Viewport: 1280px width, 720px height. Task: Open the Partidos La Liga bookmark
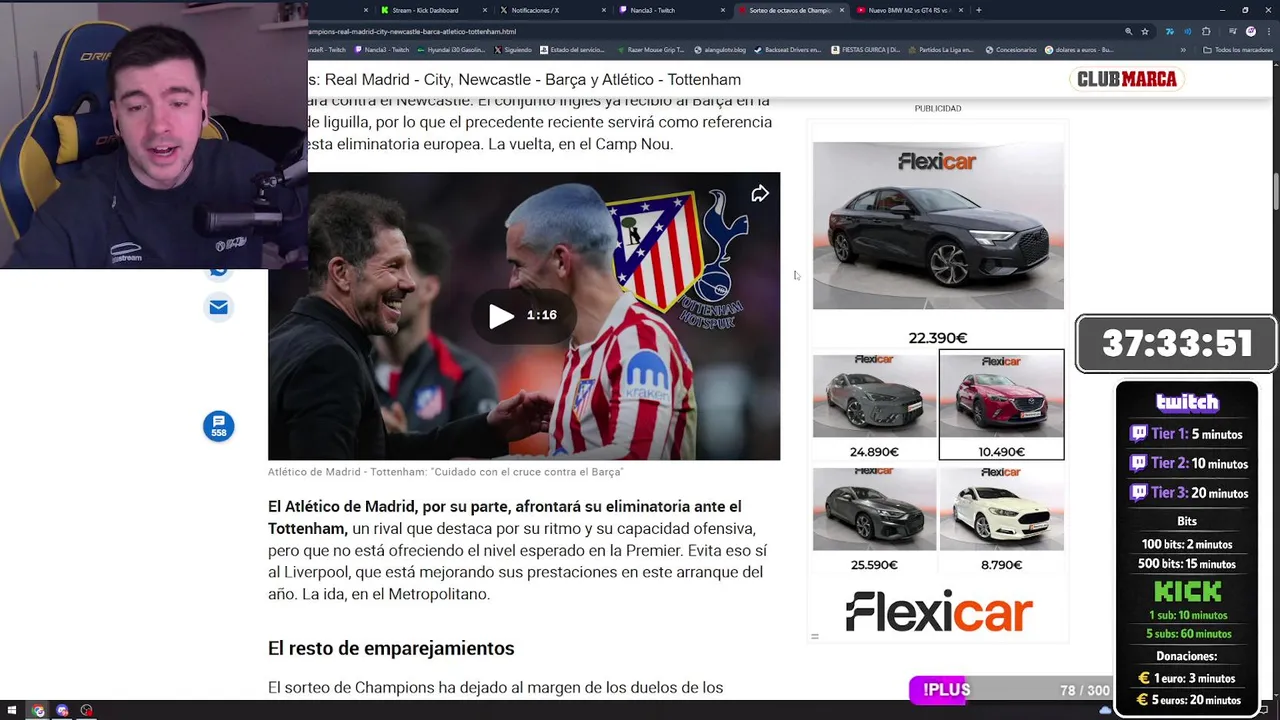click(x=940, y=49)
